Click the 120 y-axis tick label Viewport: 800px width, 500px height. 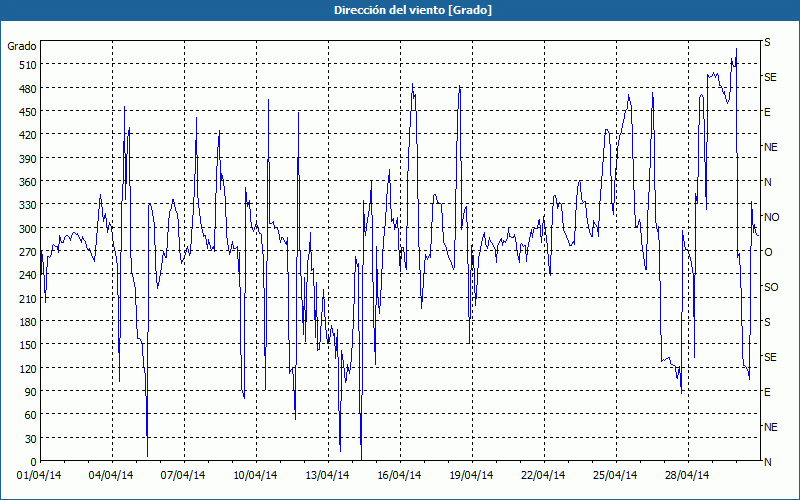[28, 368]
